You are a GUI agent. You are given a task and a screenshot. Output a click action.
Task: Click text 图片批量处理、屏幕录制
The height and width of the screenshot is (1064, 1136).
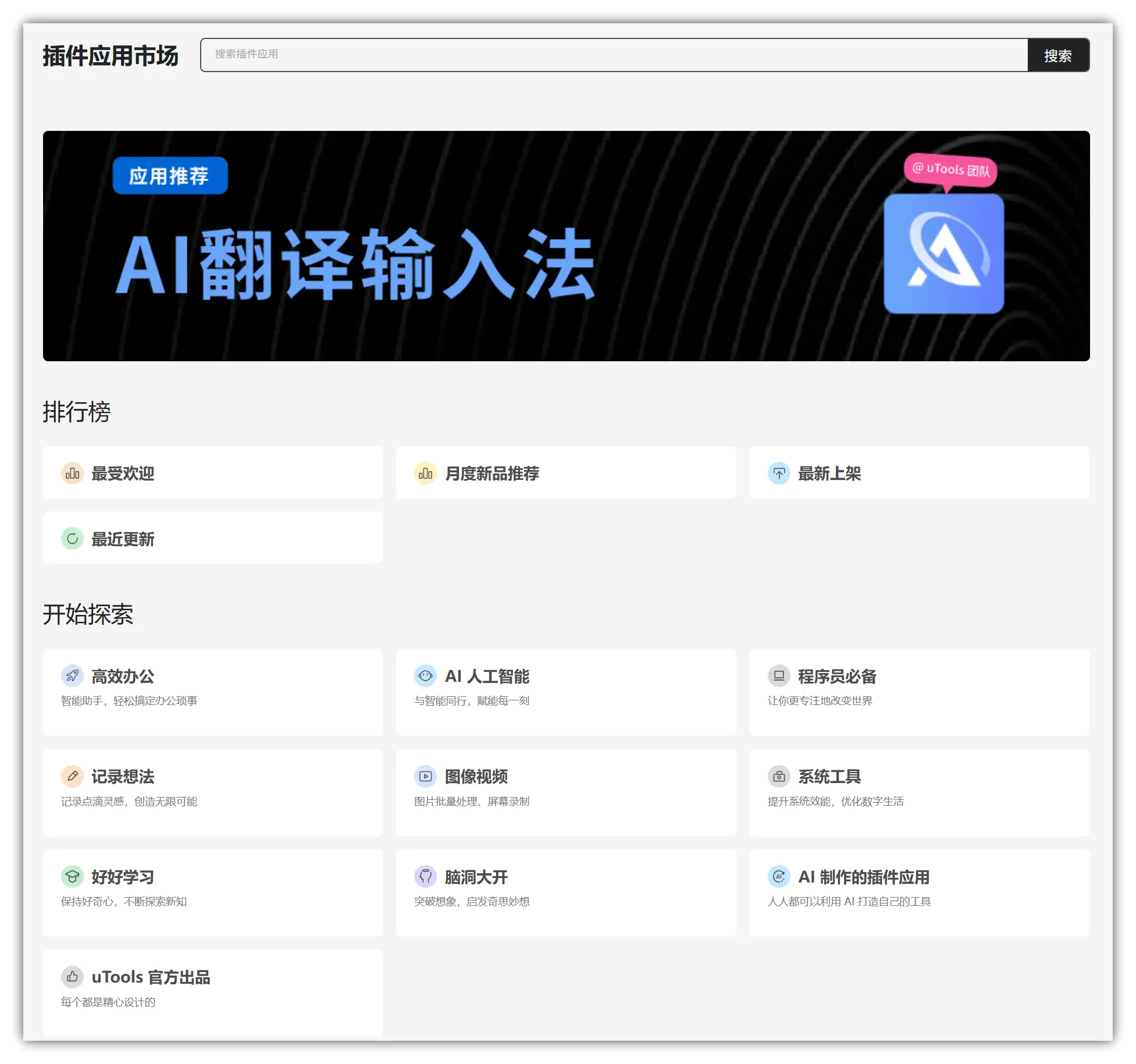(x=472, y=802)
